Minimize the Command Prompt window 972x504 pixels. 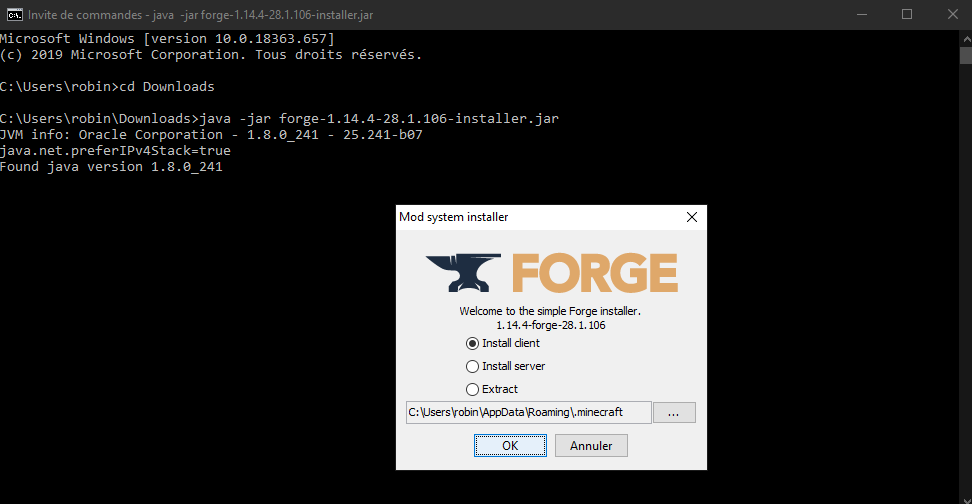(x=861, y=14)
